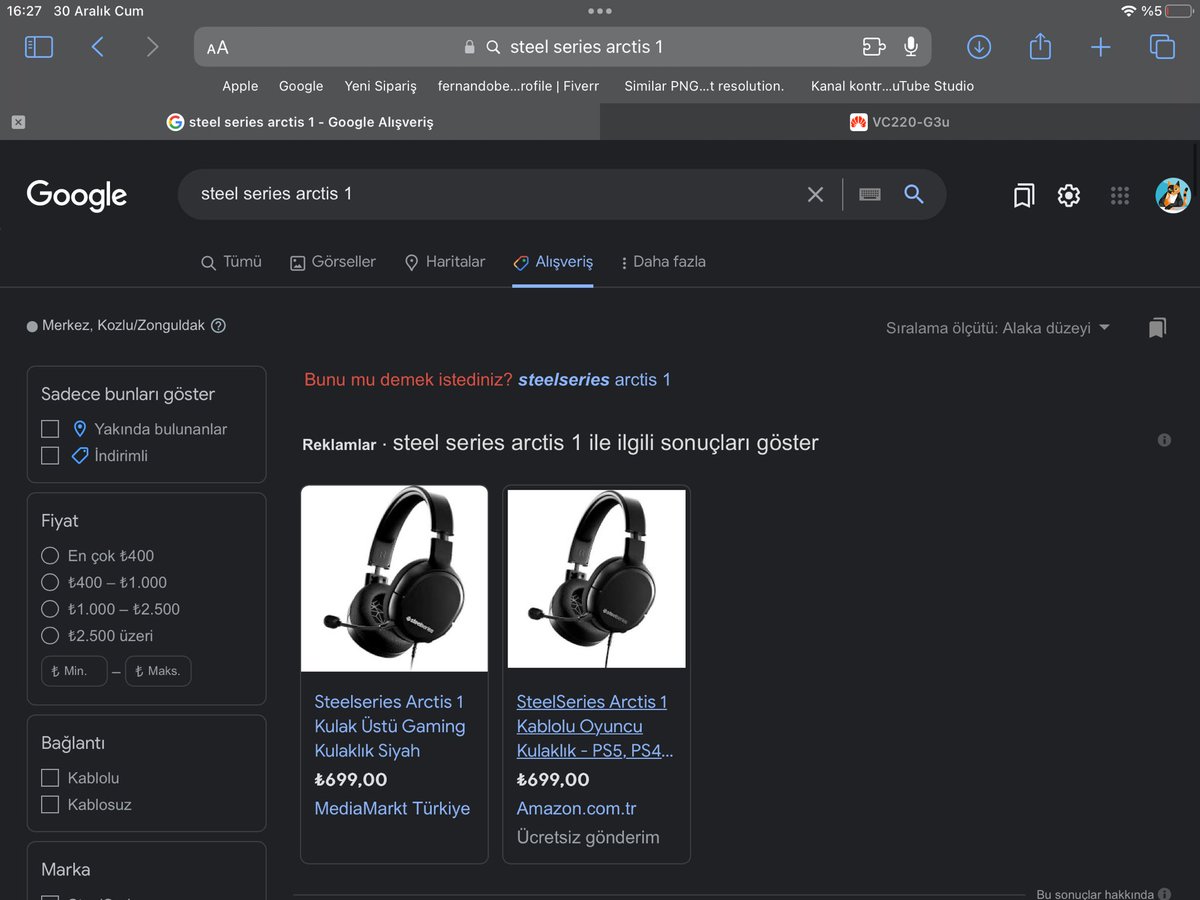The image size is (1200, 900).
Task: Open the Similar PNG bookmark
Action: click(x=704, y=86)
